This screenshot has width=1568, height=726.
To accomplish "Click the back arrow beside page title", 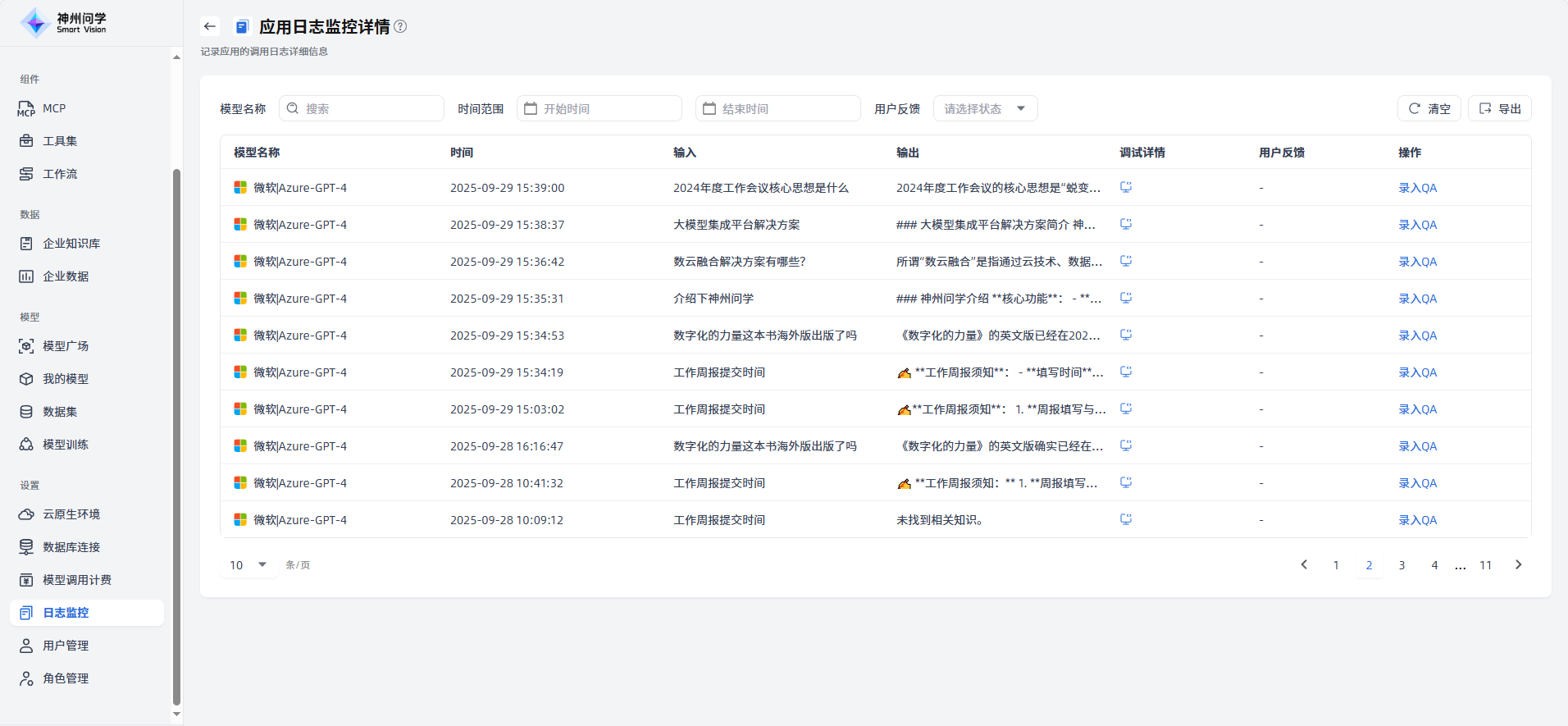I will [x=210, y=26].
